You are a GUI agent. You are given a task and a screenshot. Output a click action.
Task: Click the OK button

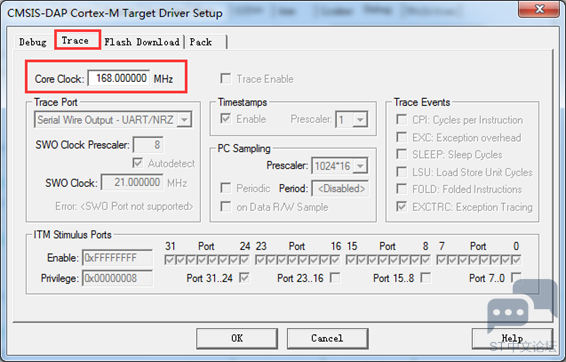coord(237,338)
